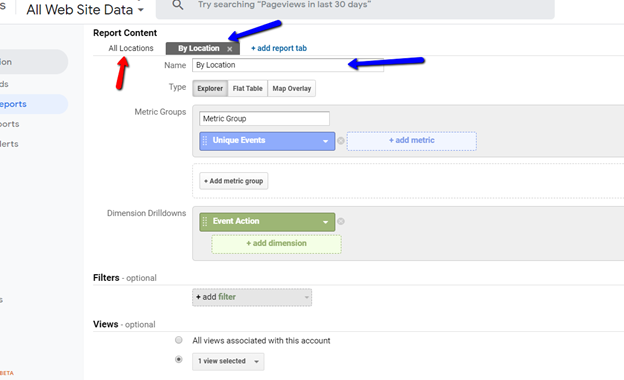Expand the 1 view selected dropdown
The height and width of the screenshot is (380, 624).
point(228,361)
